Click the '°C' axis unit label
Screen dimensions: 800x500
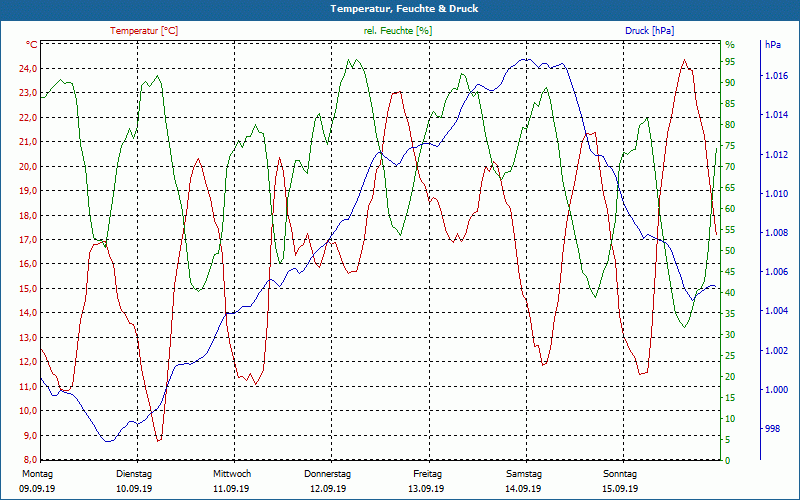(x=32, y=44)
